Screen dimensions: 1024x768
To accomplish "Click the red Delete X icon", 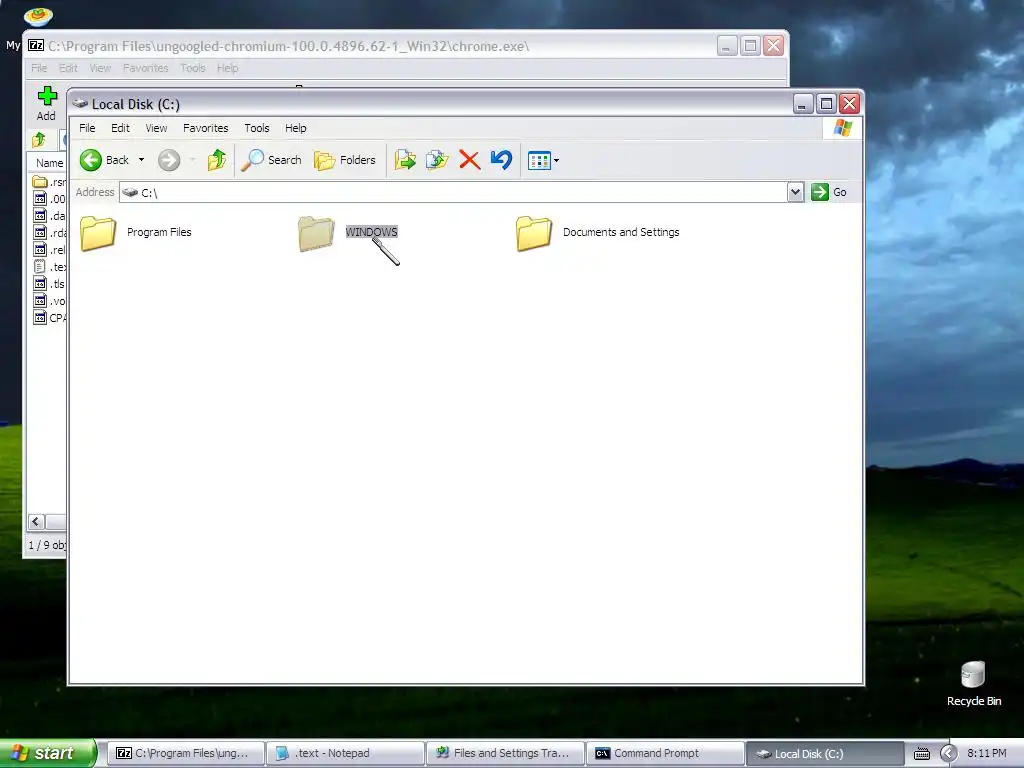I will click(470, 160).
